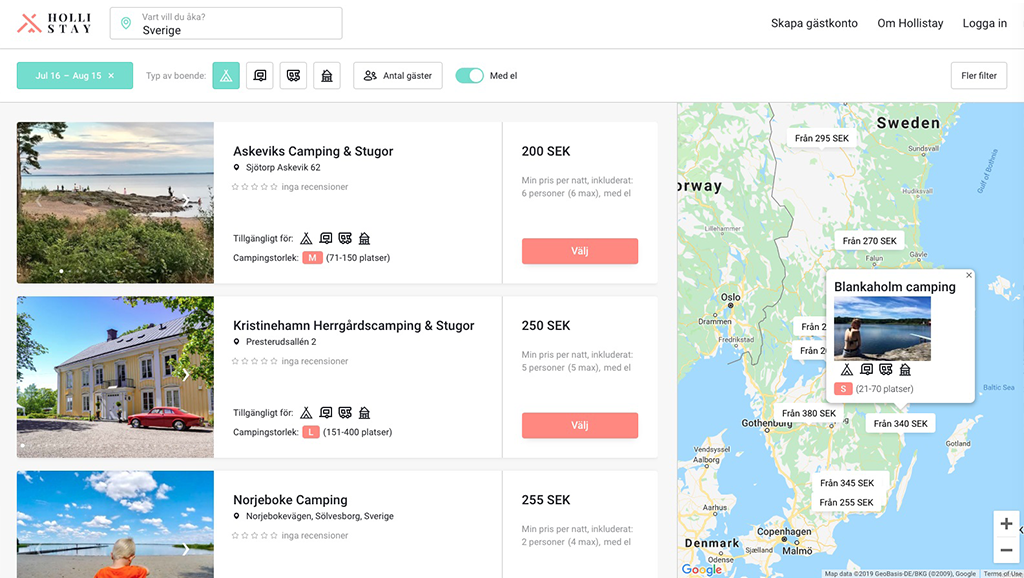Select the 'Från 270 SEK' map marker
The height and width of the screenshot is (578, 1024).
pyautogui.click(x=869, y=241)
